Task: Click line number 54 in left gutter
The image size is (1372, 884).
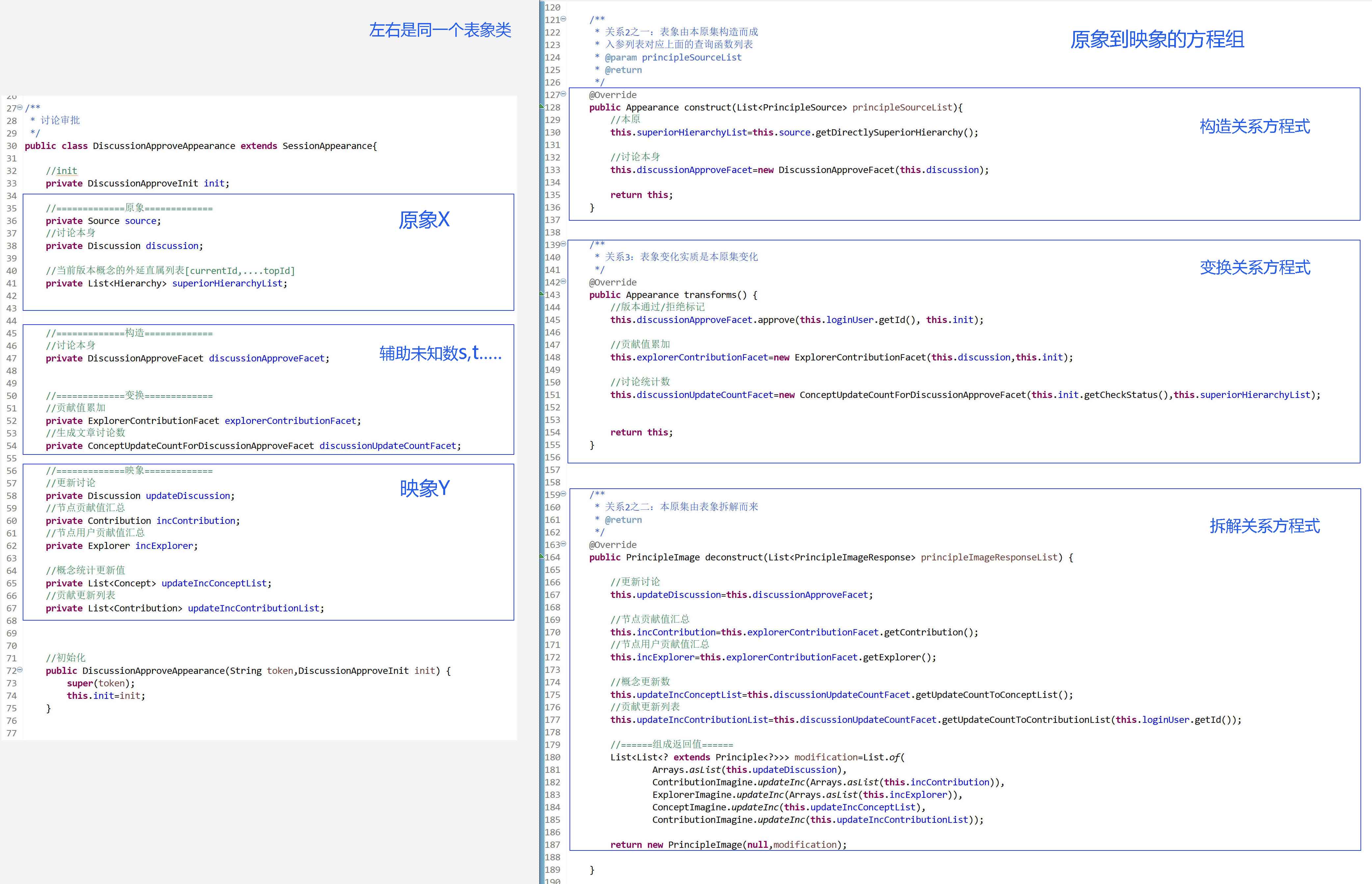Action: click(x=12, y=446)
